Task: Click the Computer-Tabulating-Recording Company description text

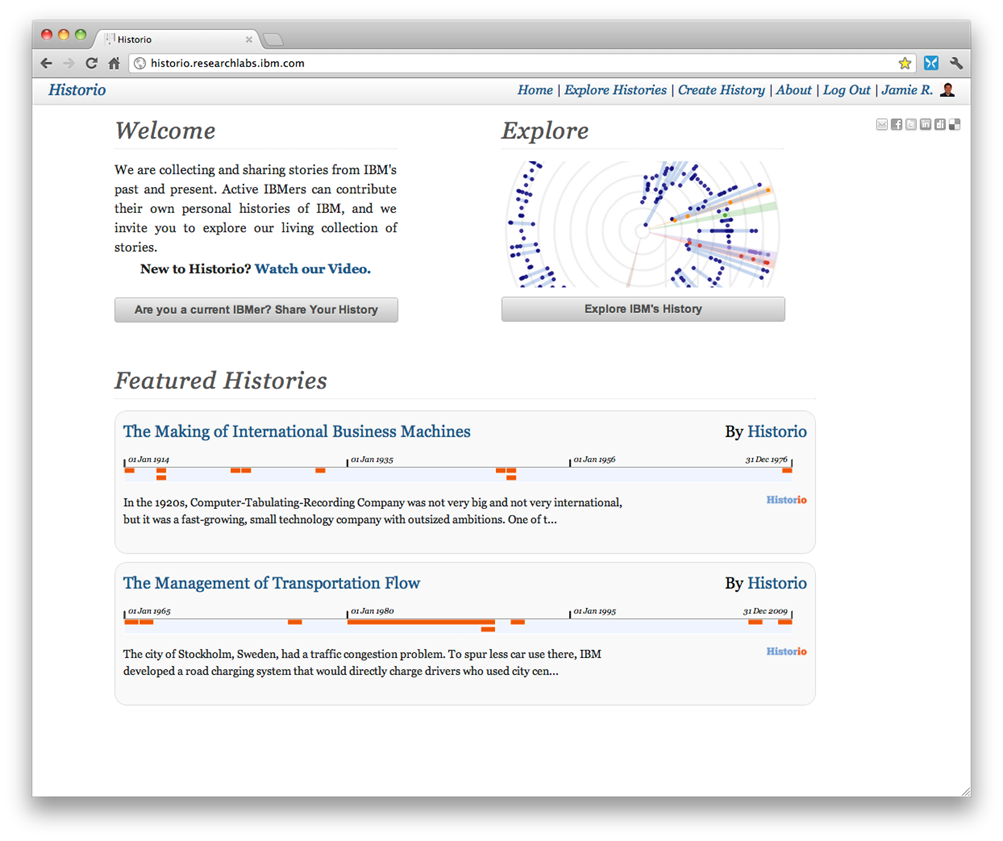Action: click(373, 511)
